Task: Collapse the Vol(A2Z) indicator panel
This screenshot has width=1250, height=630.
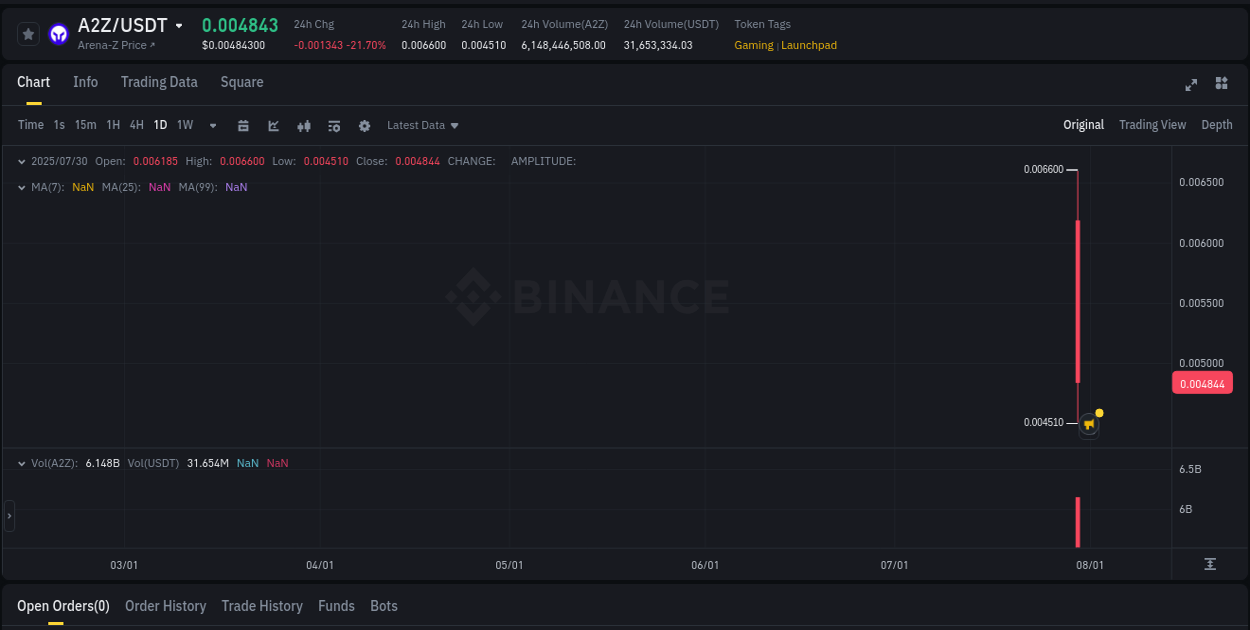Action: pos(21,463)
